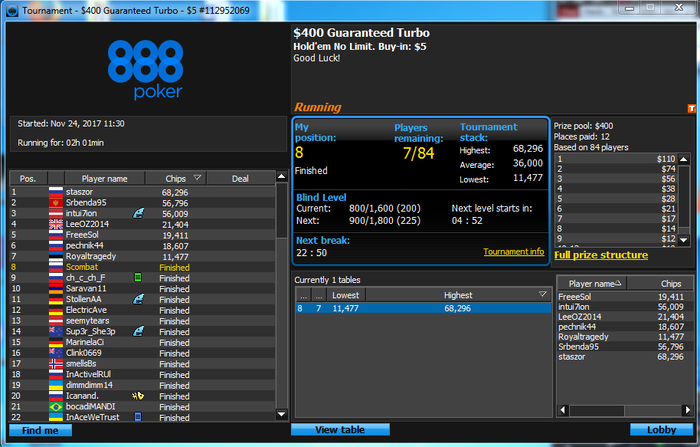The image size is (700, 447).
Task: Click the blue fin icon beside StollenAA
Action: click(138, 299)
